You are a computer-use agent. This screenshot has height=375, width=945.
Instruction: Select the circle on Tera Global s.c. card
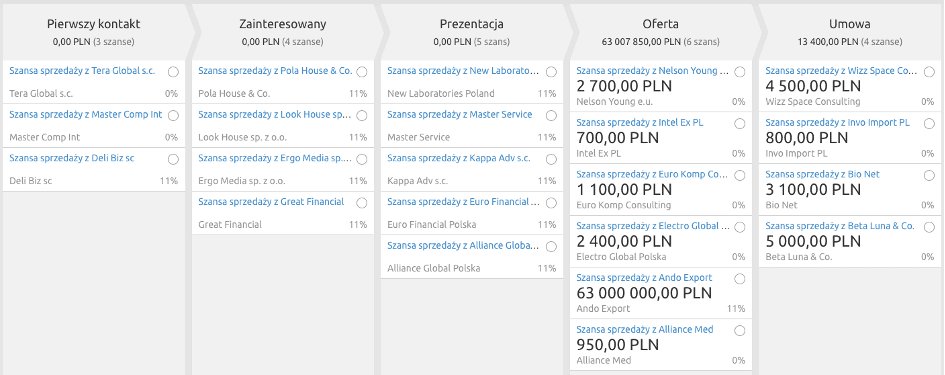(173, 72)
